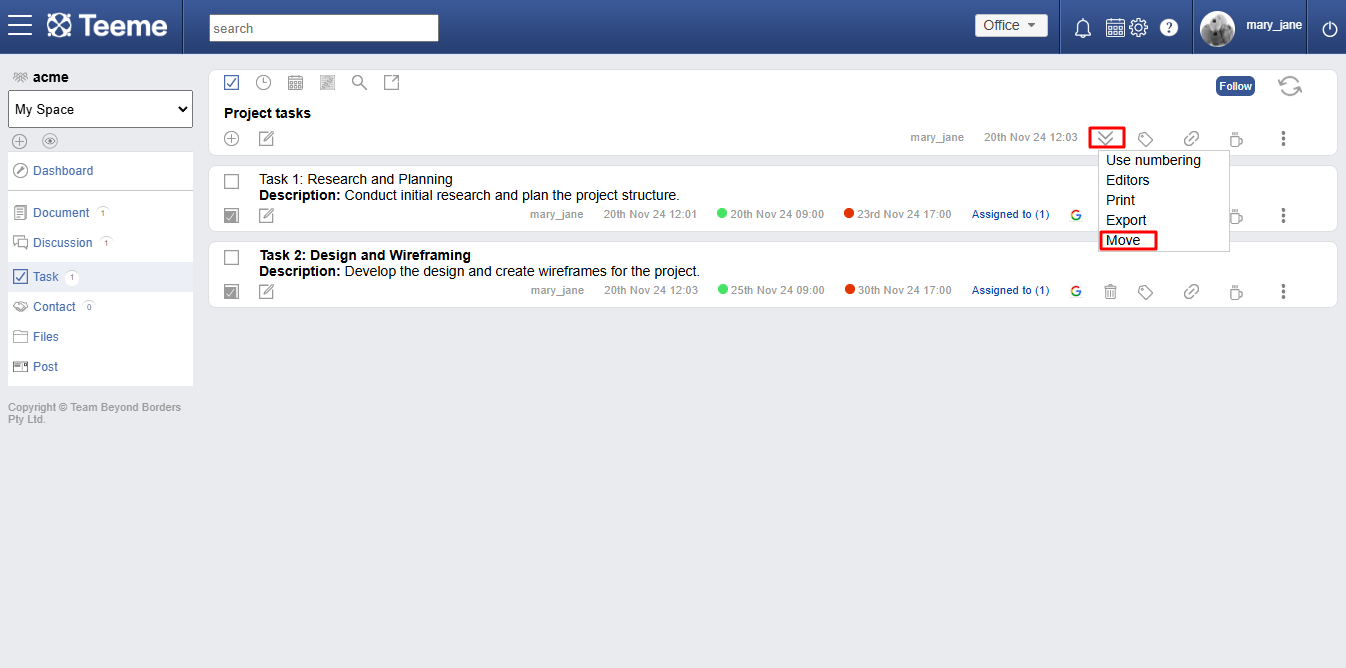Collapse the double-chevron menu for Project tasks
Screen dimensions: 1346x668
[1106, 138]
